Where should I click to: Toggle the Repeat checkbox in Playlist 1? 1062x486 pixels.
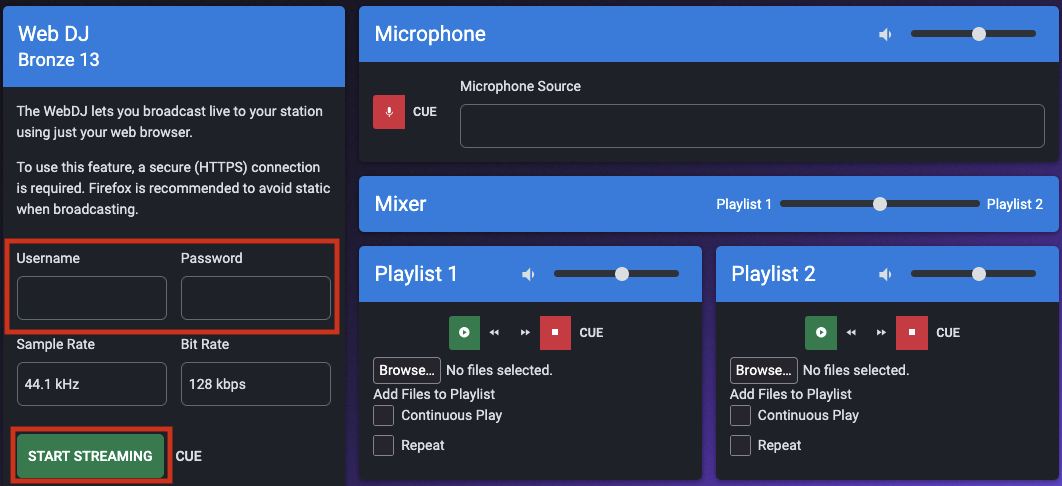(383, 445)
